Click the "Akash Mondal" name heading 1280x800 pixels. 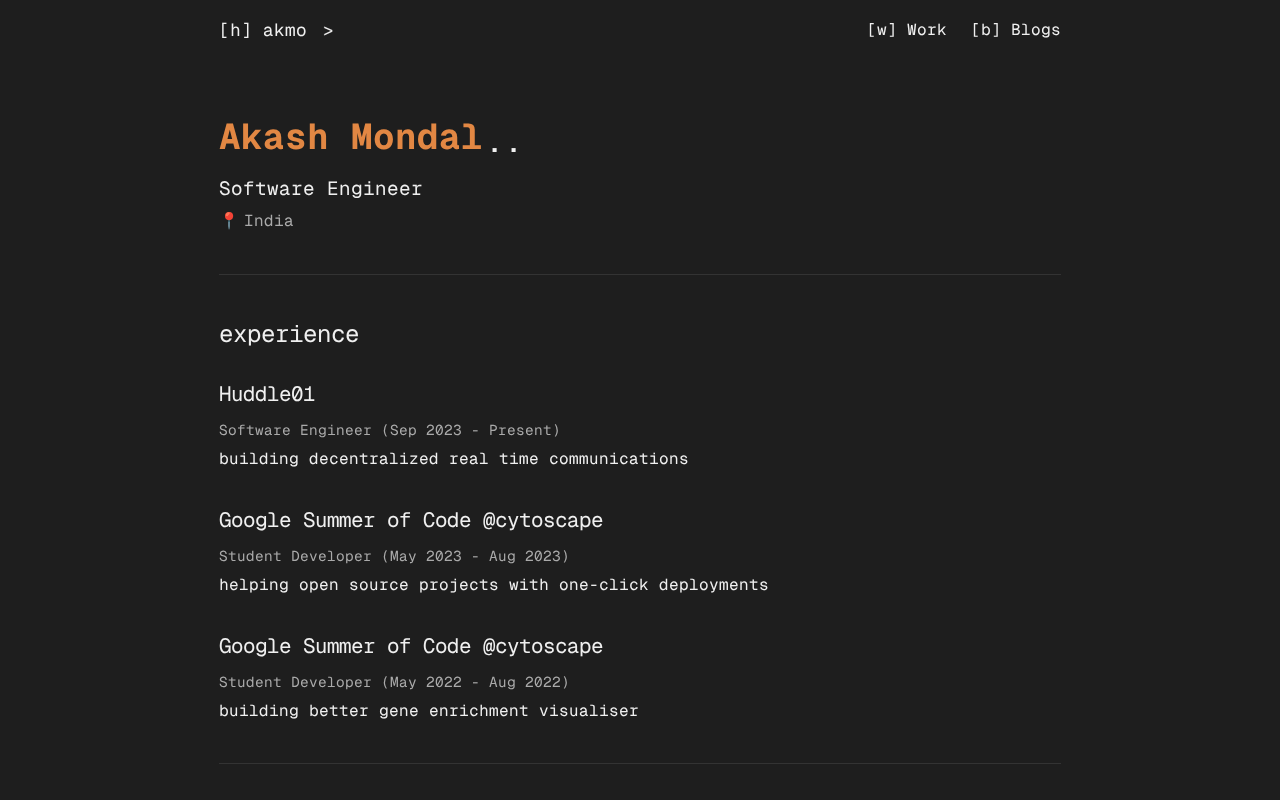tap(350, 138)
